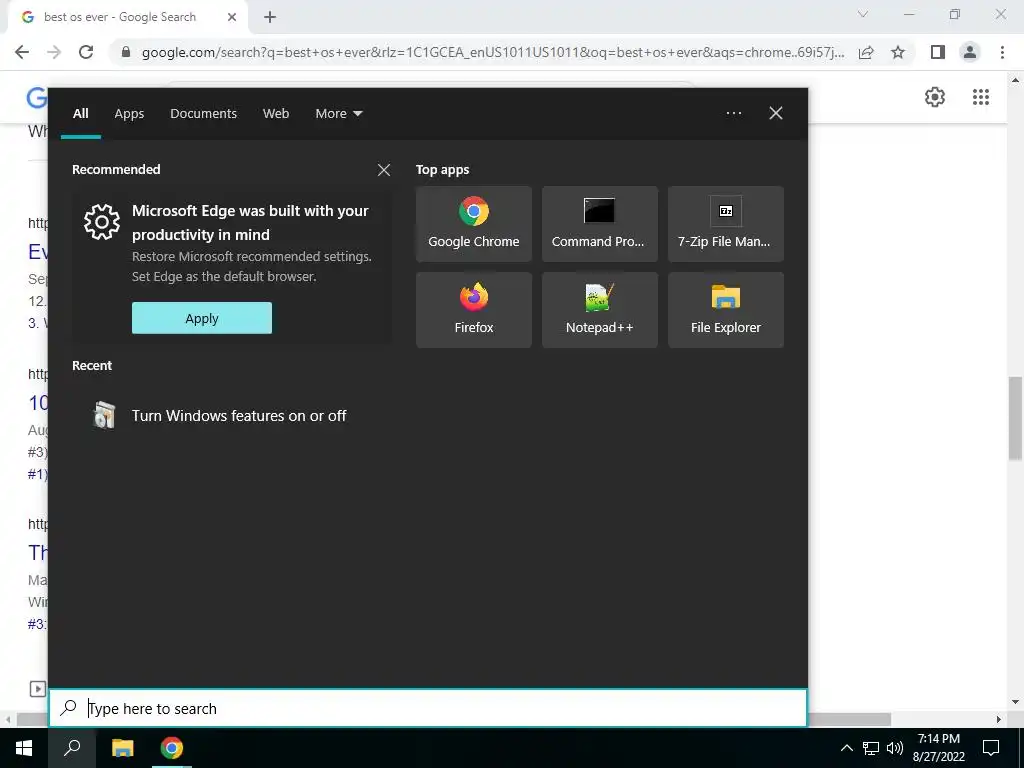Select the All search tab
The image size is (1024, 768).
pyautogui.click(x=80, y=114)
